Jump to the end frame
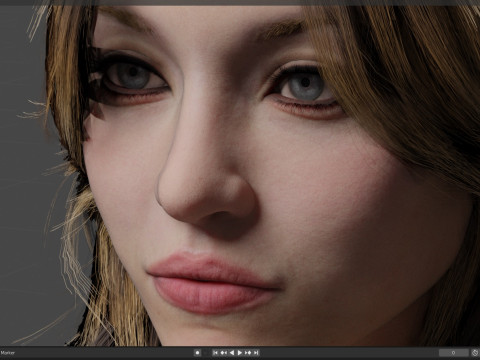 pos(256,353)
